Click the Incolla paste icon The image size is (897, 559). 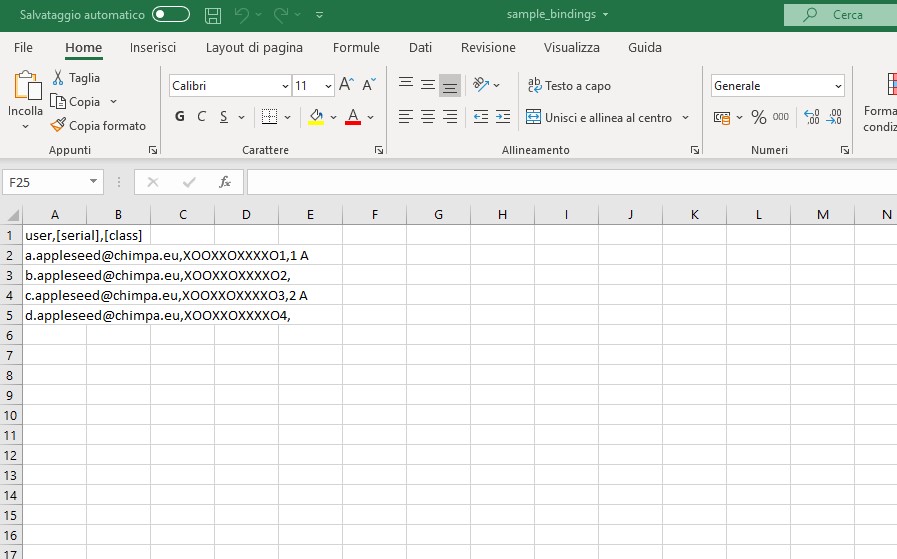(26, 86)
